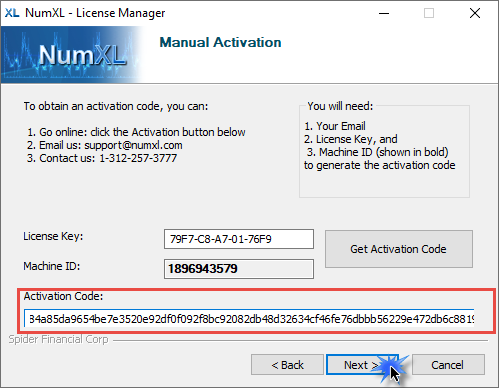This screenshot has height=388, width=499.
Task: Click "Go online: click the Activation button below" text
Action: point(136,132)
